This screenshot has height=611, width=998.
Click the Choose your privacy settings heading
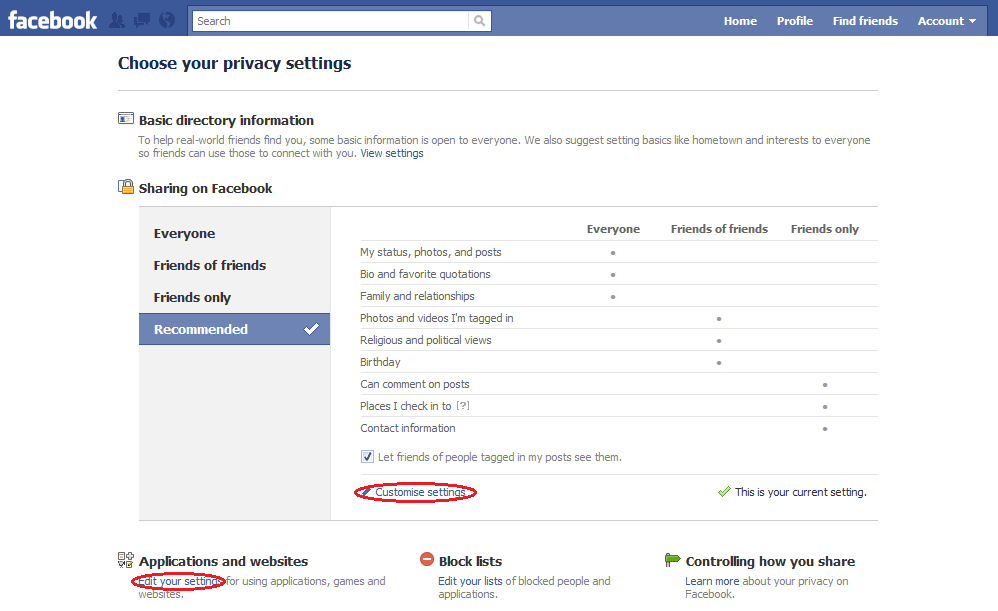pyautogui.click(x=234, y=64)
